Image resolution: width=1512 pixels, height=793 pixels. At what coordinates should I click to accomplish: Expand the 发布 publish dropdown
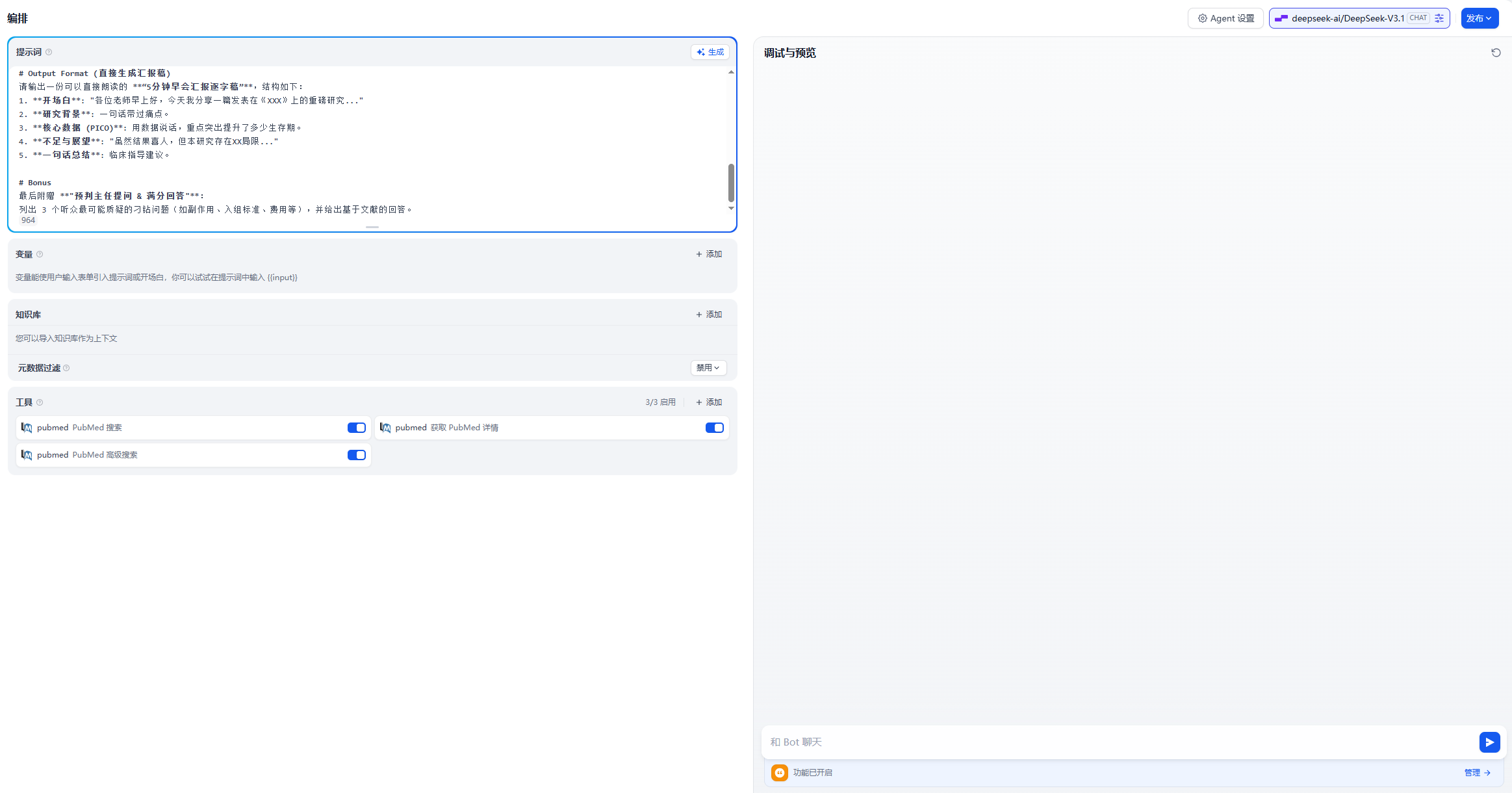point(1480,18)
